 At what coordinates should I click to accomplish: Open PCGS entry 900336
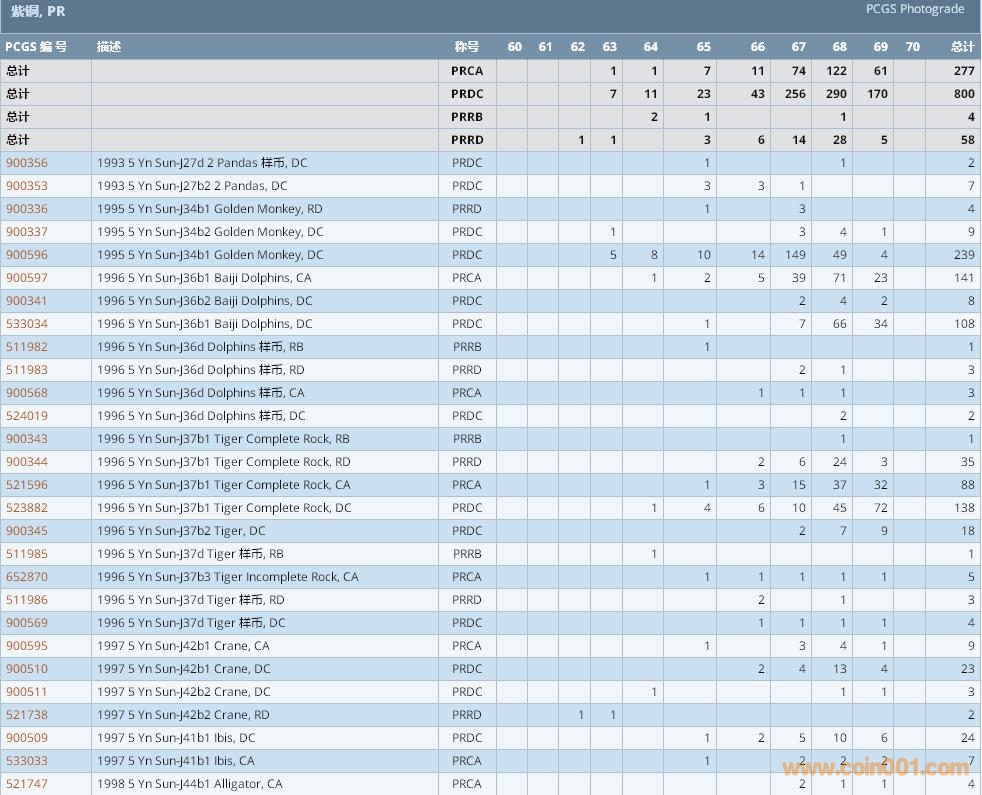(27, 209)
